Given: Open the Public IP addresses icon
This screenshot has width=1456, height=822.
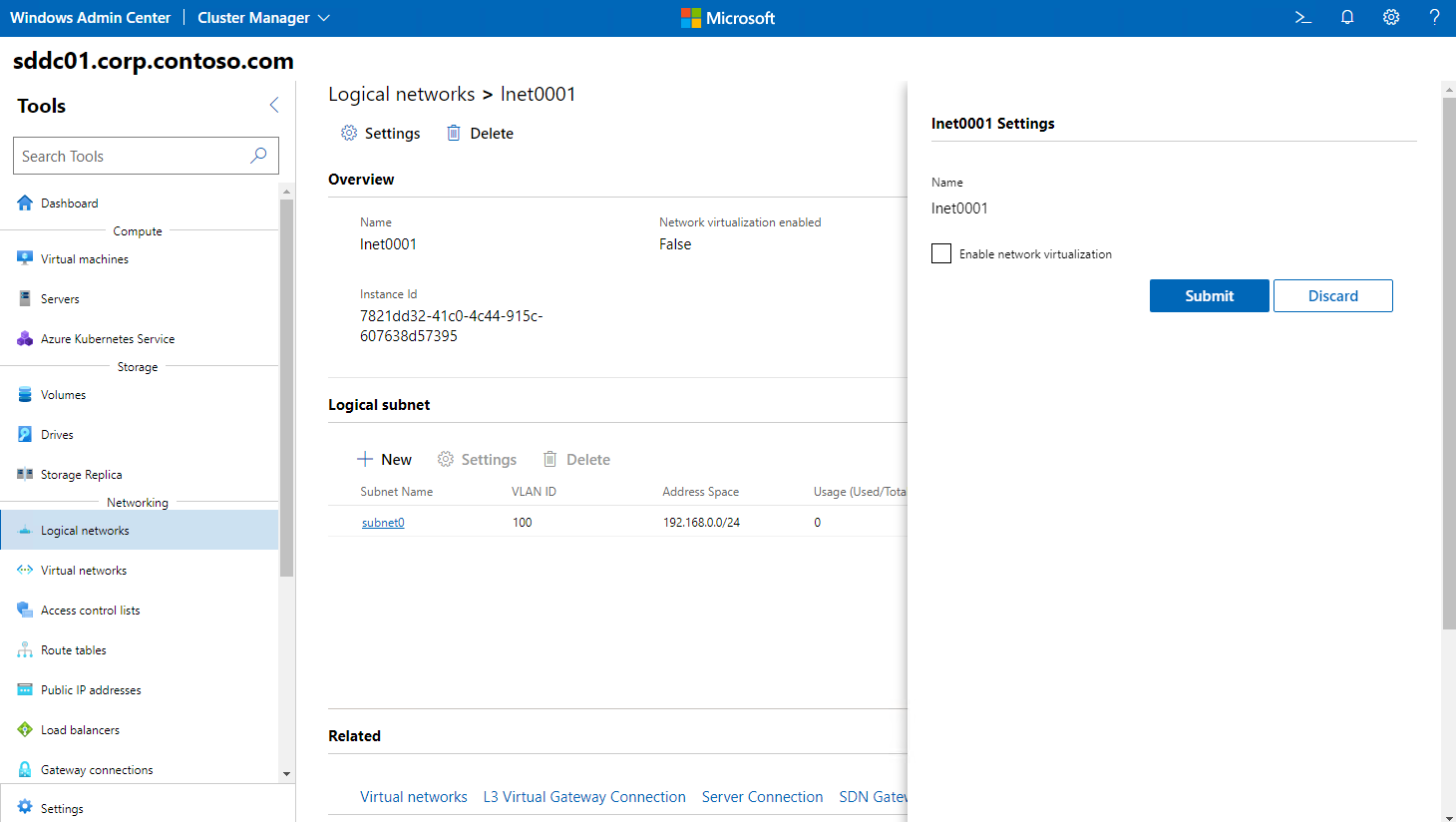Looking at the screenshot, I should pyautogui.click(x=25, y=689).
